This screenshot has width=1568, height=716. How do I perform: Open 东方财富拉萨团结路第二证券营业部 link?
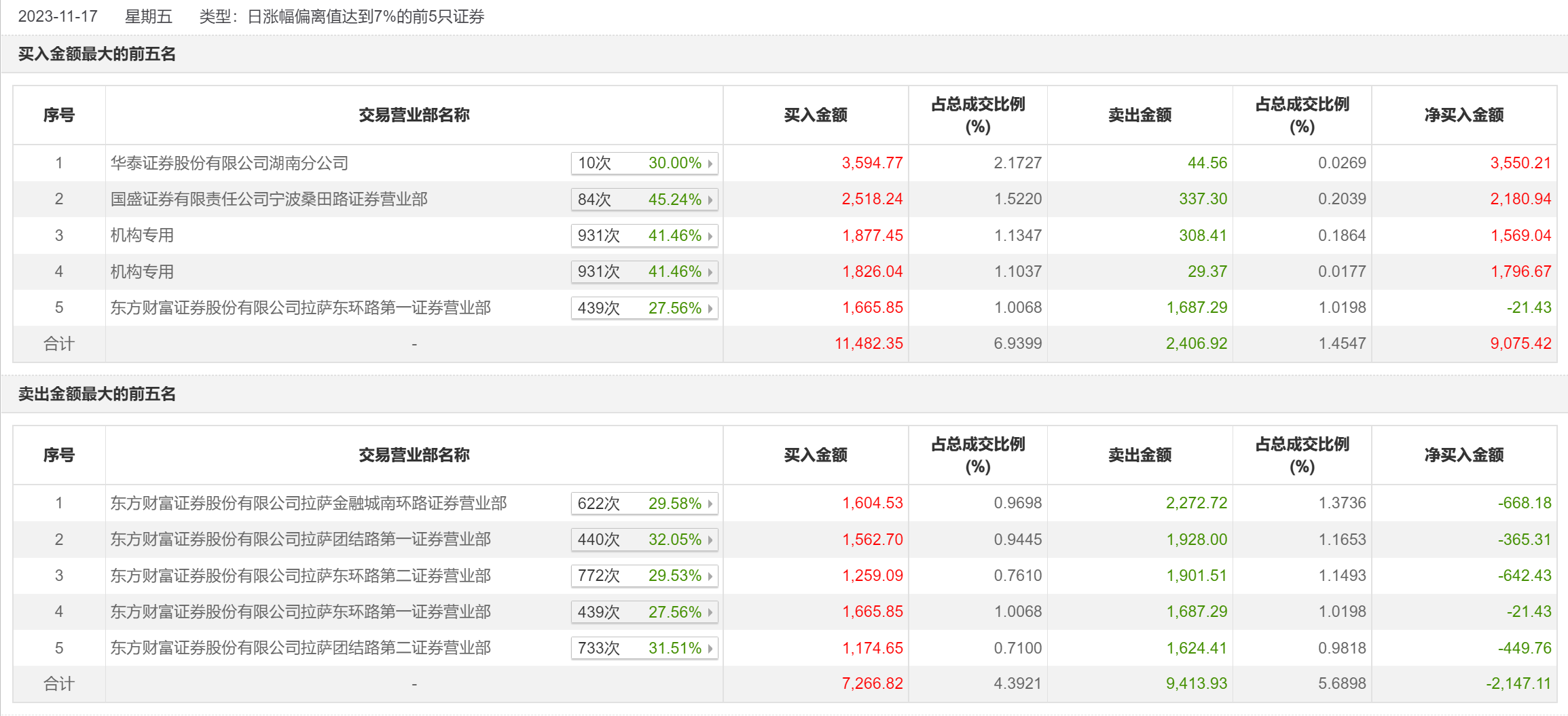(300, 648)
